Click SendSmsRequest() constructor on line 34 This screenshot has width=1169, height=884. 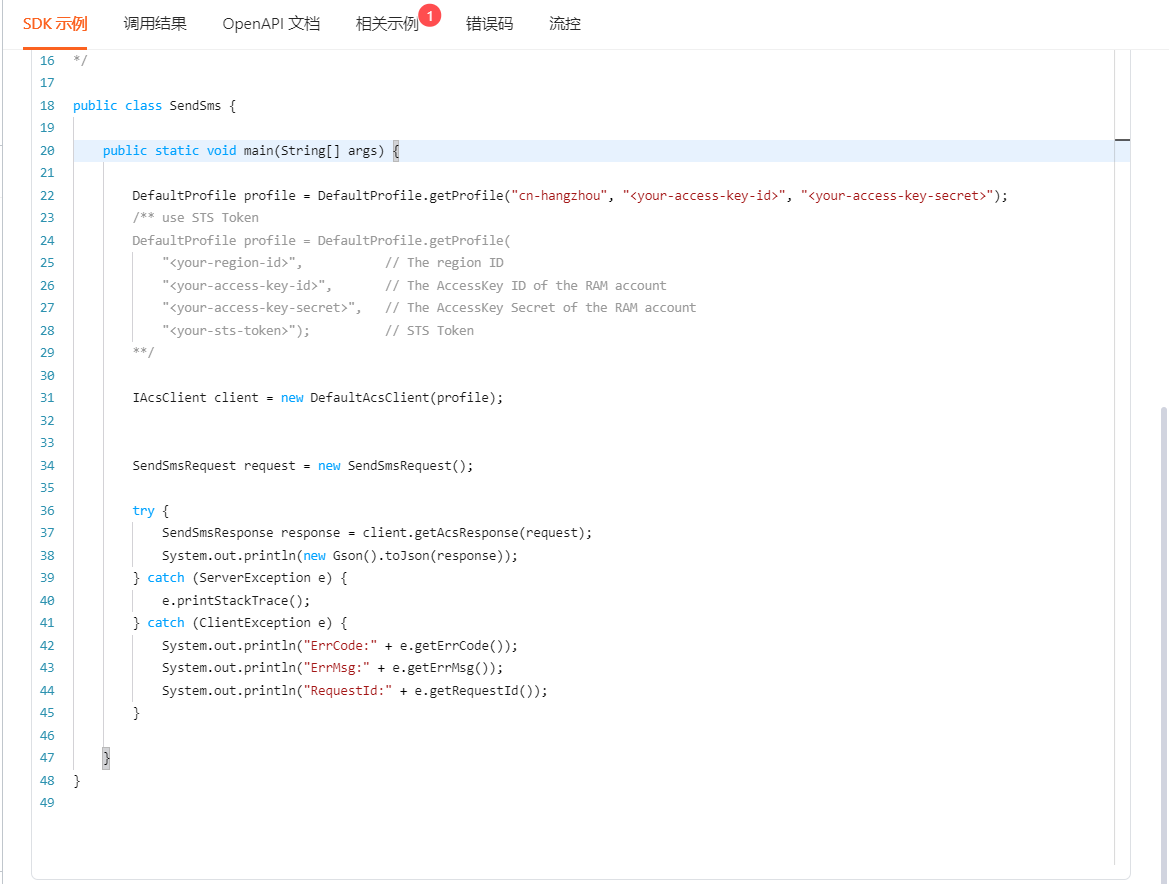(x=406, y=466)
